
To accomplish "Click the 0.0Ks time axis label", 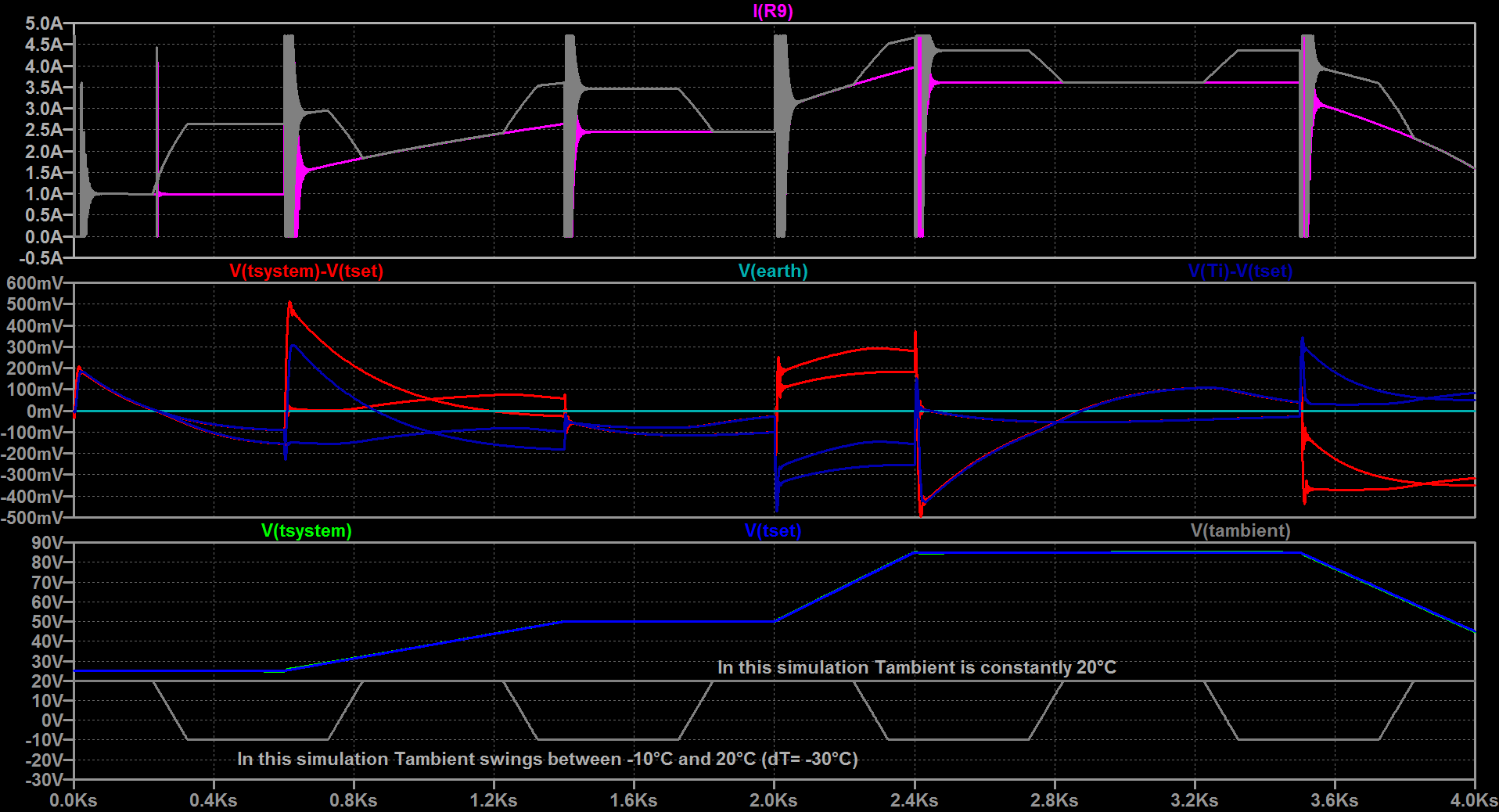I will 74,800.
